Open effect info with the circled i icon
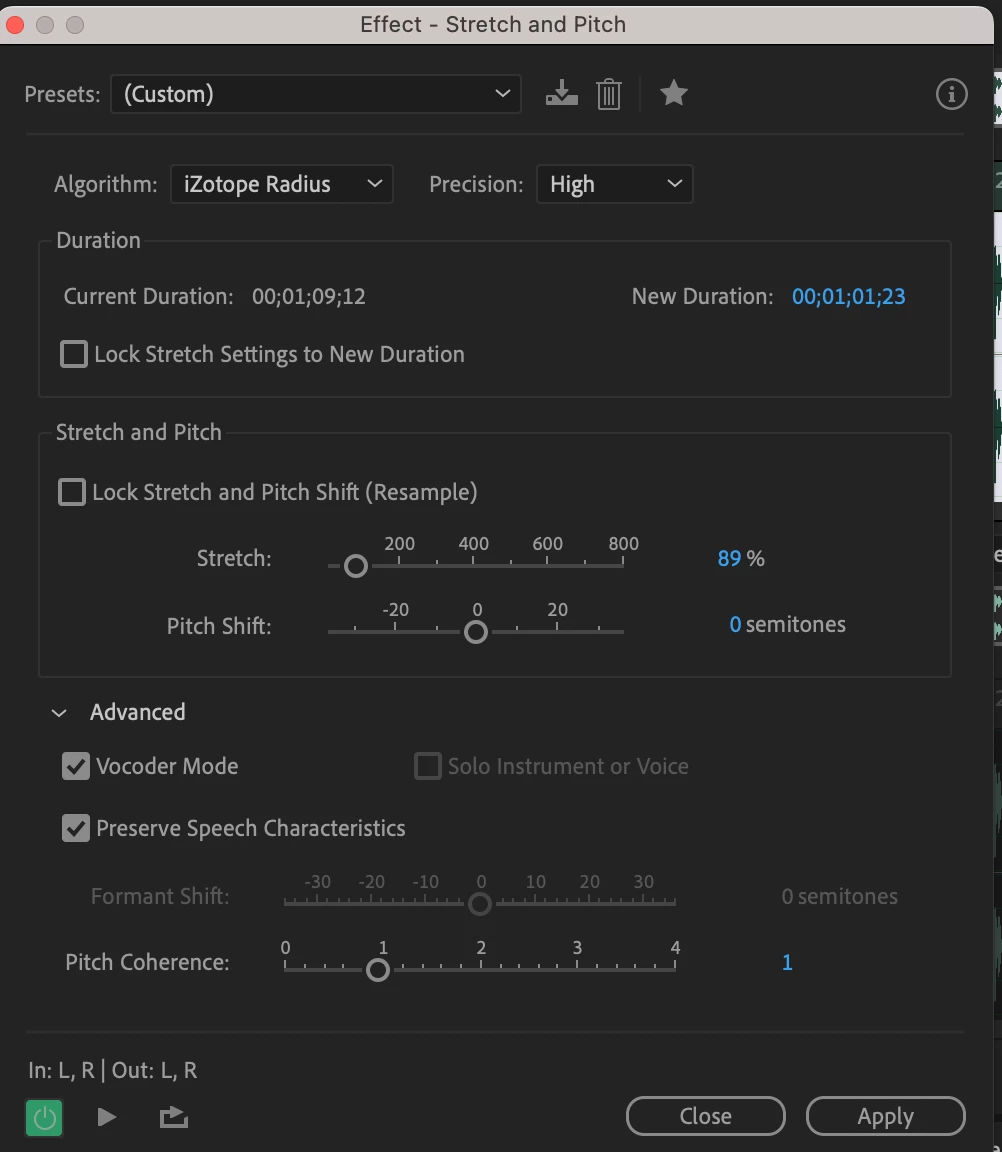 coord(951,94)
